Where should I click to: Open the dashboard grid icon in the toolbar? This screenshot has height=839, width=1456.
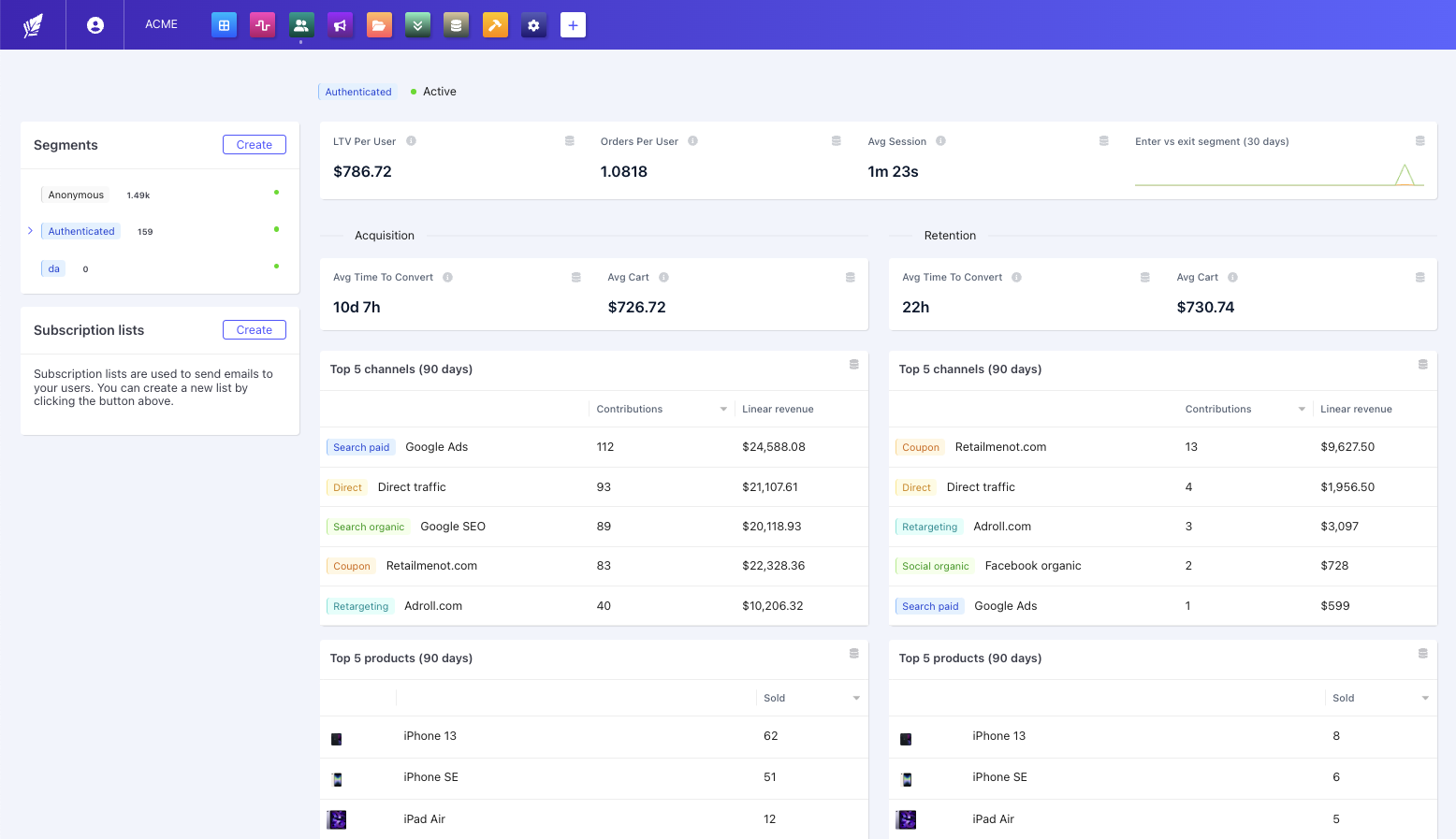pos(224,24)
